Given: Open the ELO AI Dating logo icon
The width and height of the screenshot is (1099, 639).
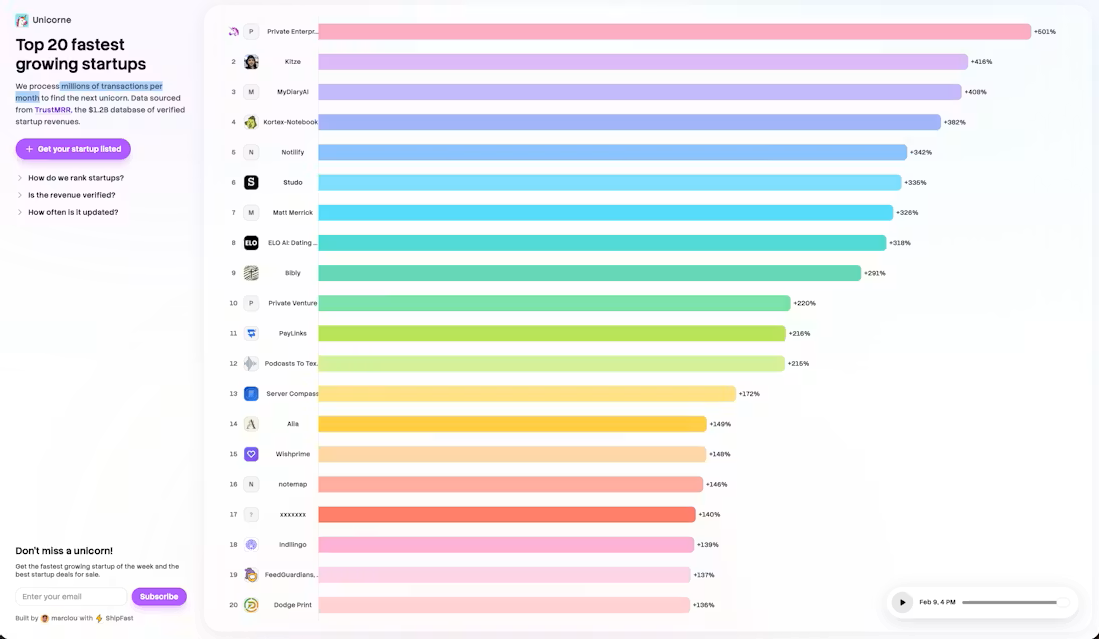Looking at the screenshot, I should [x=251, y=242].
